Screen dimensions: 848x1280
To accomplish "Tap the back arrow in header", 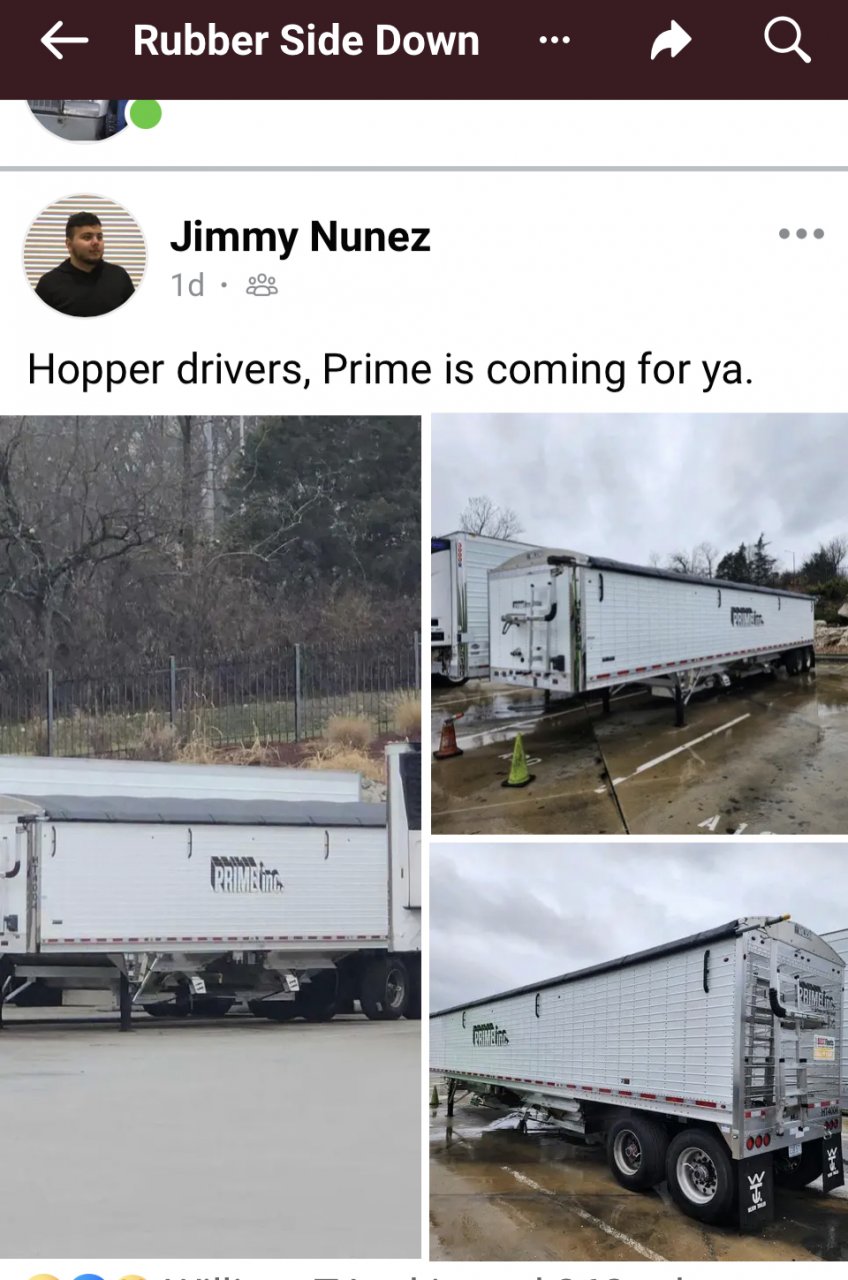I will pos(64,41).
